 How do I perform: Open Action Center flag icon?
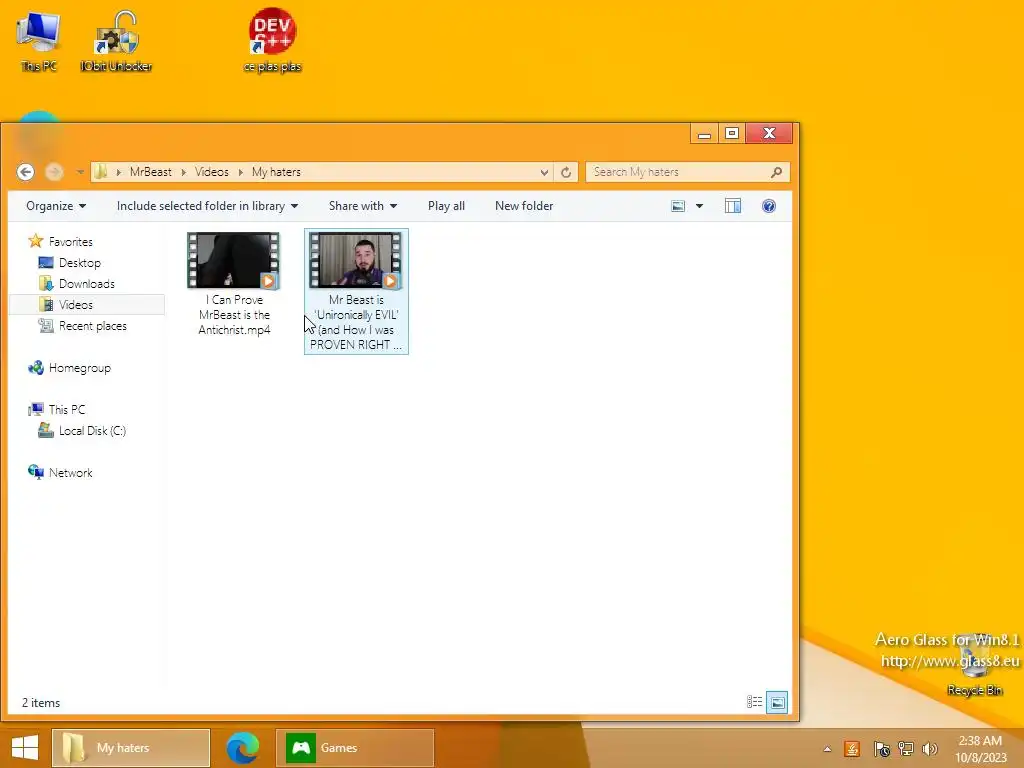tap(882, 749)
